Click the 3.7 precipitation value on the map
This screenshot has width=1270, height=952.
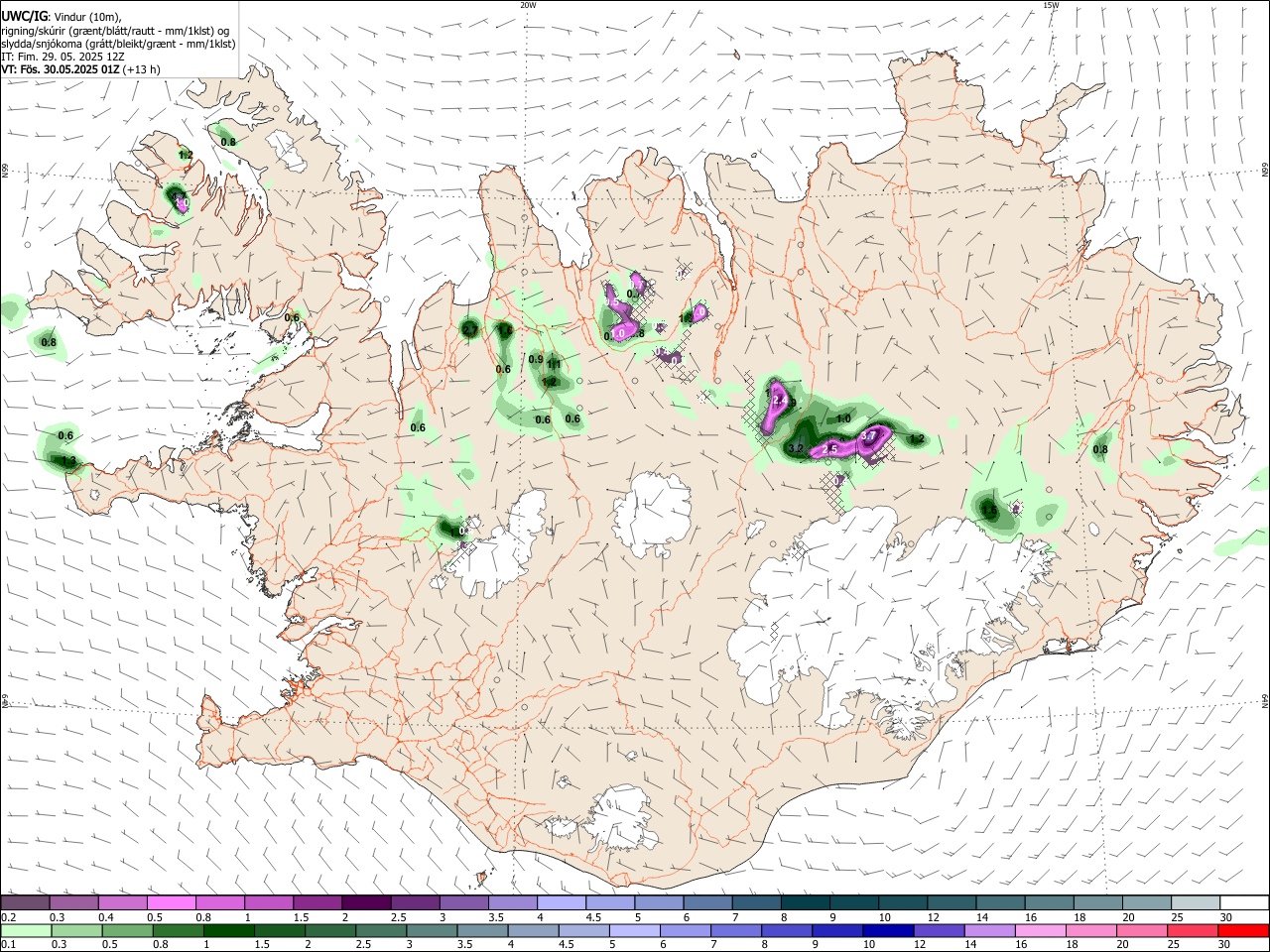868,435
